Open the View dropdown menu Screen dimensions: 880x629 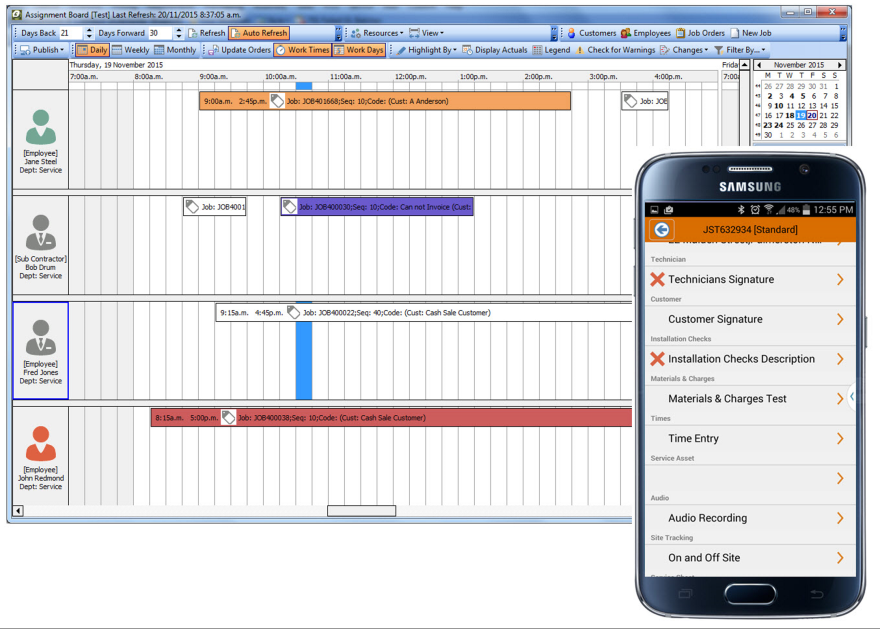427,33
